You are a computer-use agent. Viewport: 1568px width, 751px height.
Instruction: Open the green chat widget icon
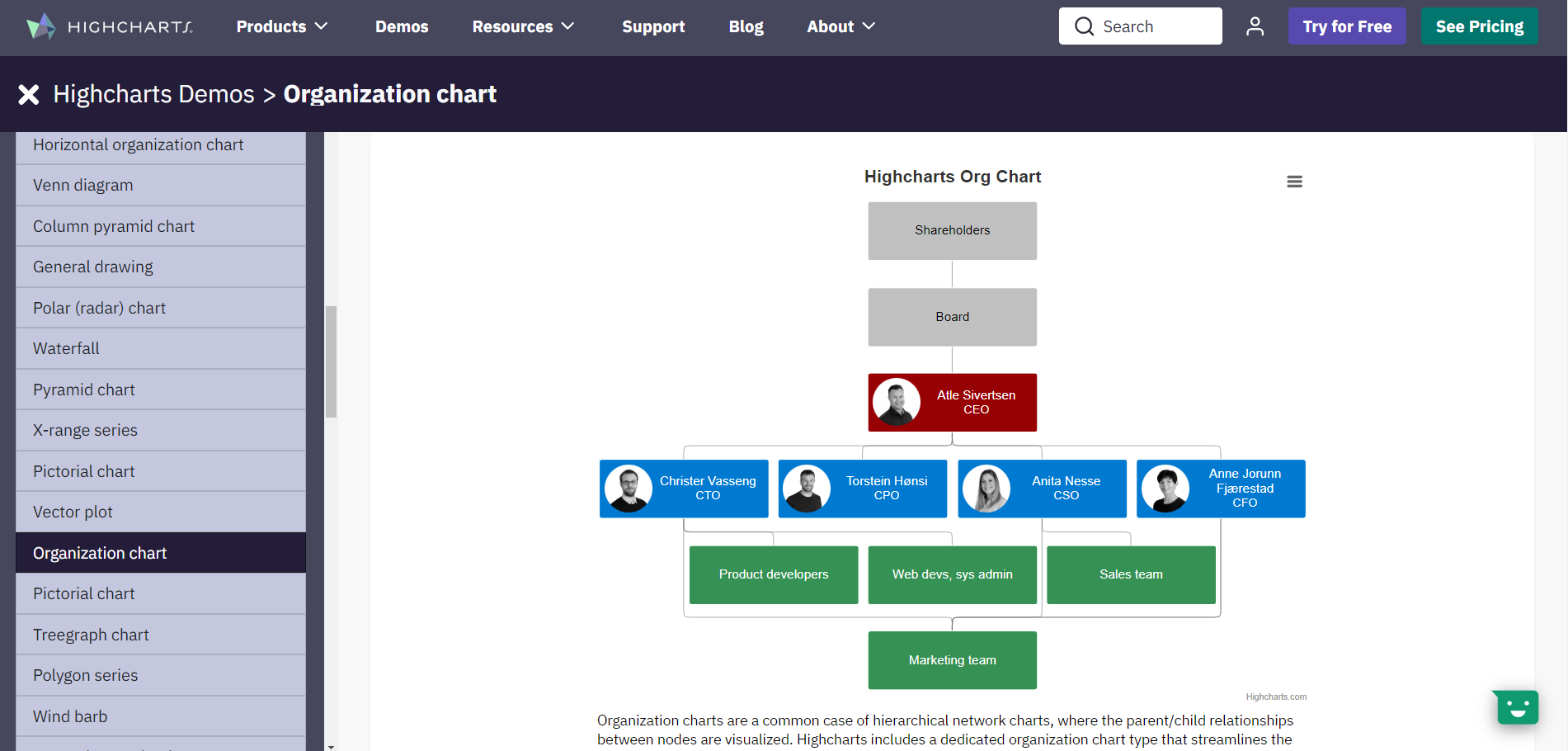(x=1516, y=707)
